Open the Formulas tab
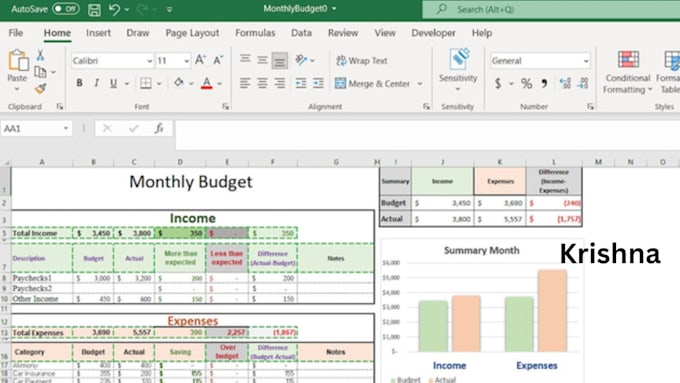Screen dimensions: 680x383 255,33
